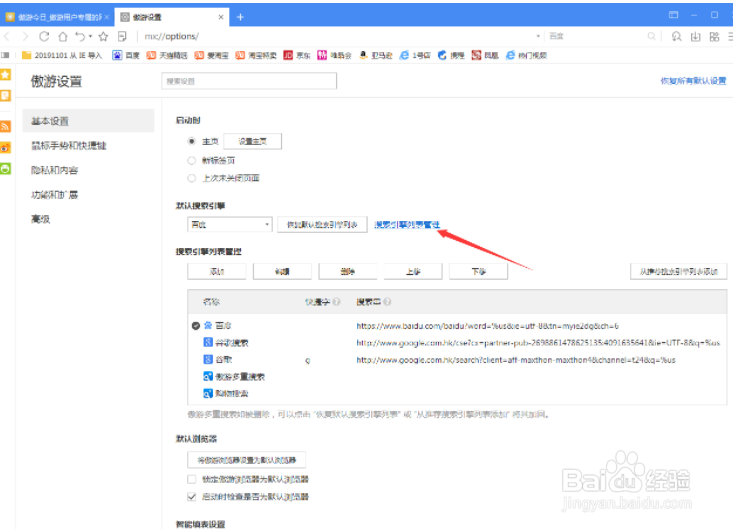Go back with the left arrow icon
Image resolution: width=733 pixels, height=529 pixels.
[7, 36]
